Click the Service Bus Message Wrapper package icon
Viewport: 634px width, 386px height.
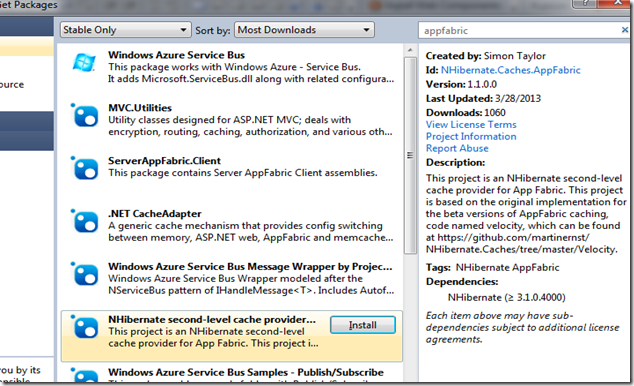coord(85,274)
